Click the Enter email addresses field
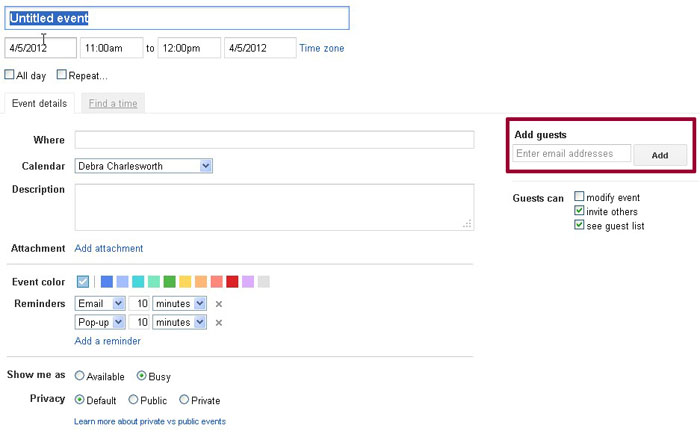 pyautogui.click(x=572, y=153)
